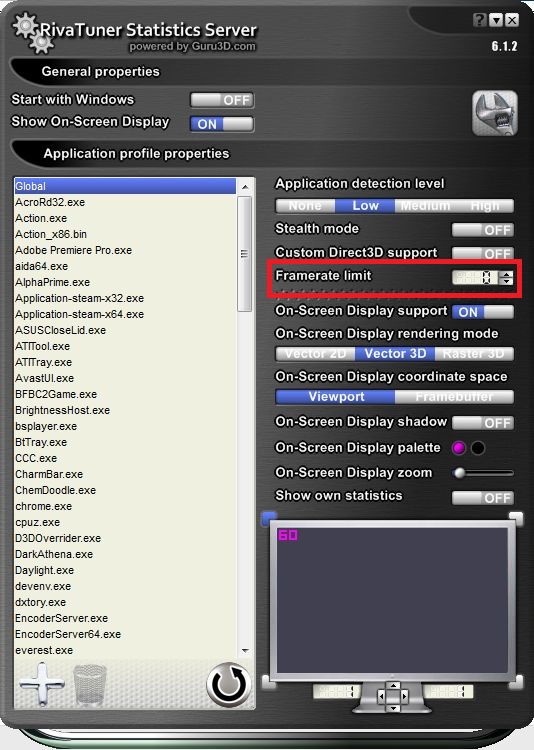Select ASUSCloseLid.exe profile

[125, 331]
